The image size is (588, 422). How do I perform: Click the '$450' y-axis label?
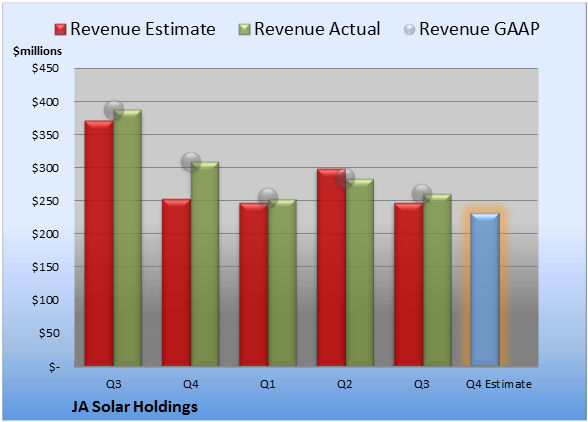45,68
